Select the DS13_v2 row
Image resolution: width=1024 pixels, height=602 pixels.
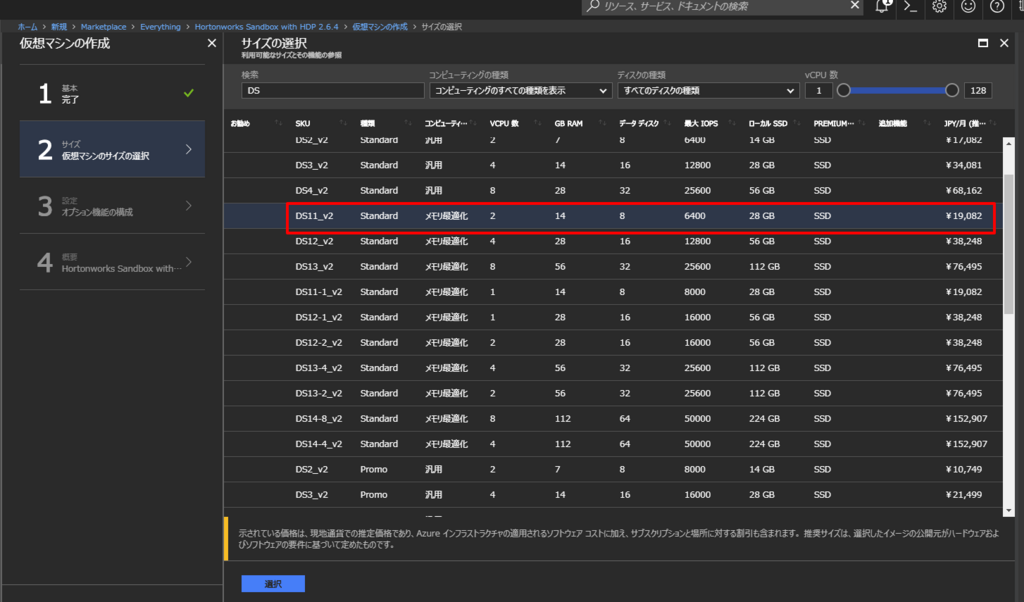click(614, 267)
